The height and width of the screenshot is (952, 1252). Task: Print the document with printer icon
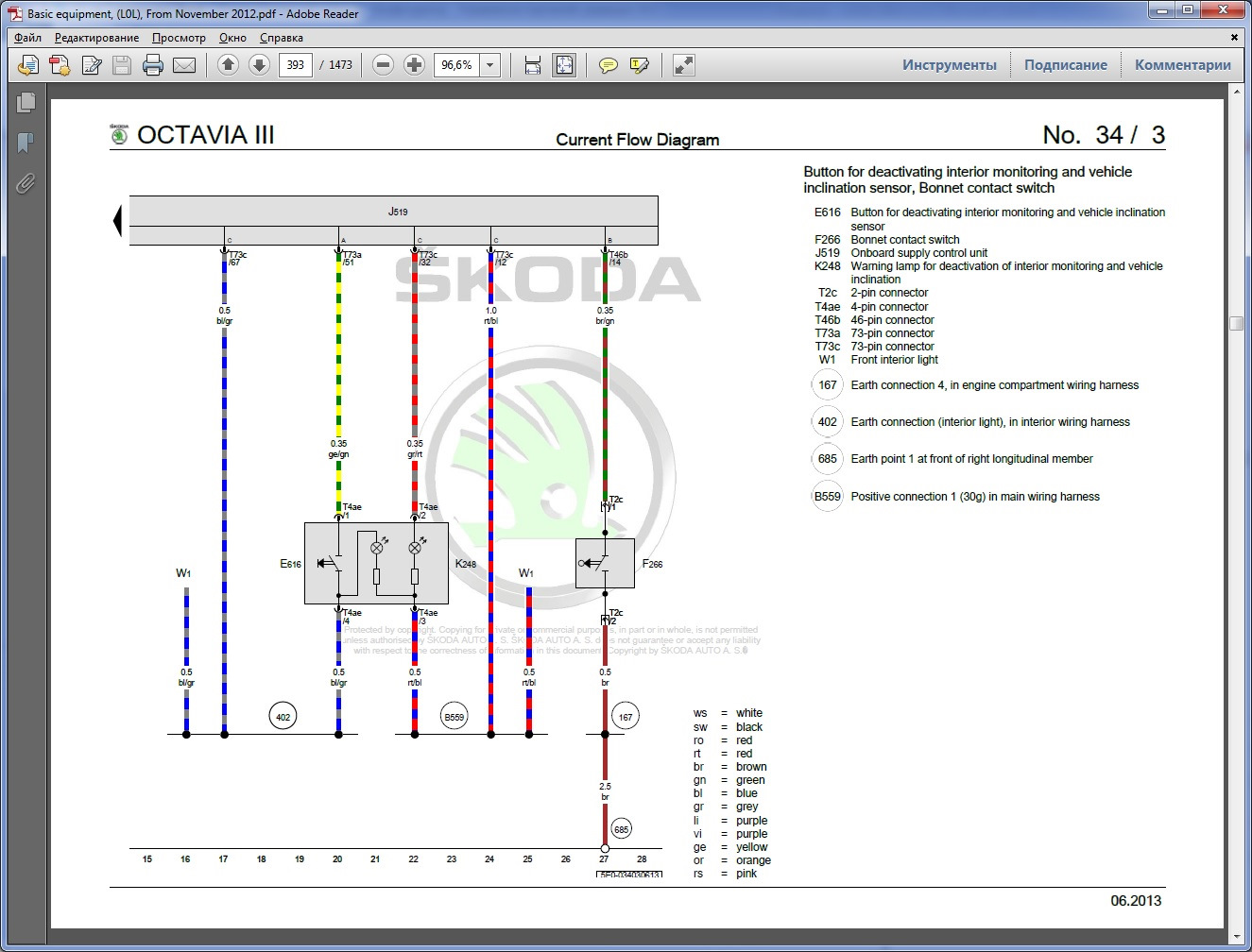(153, 65)
